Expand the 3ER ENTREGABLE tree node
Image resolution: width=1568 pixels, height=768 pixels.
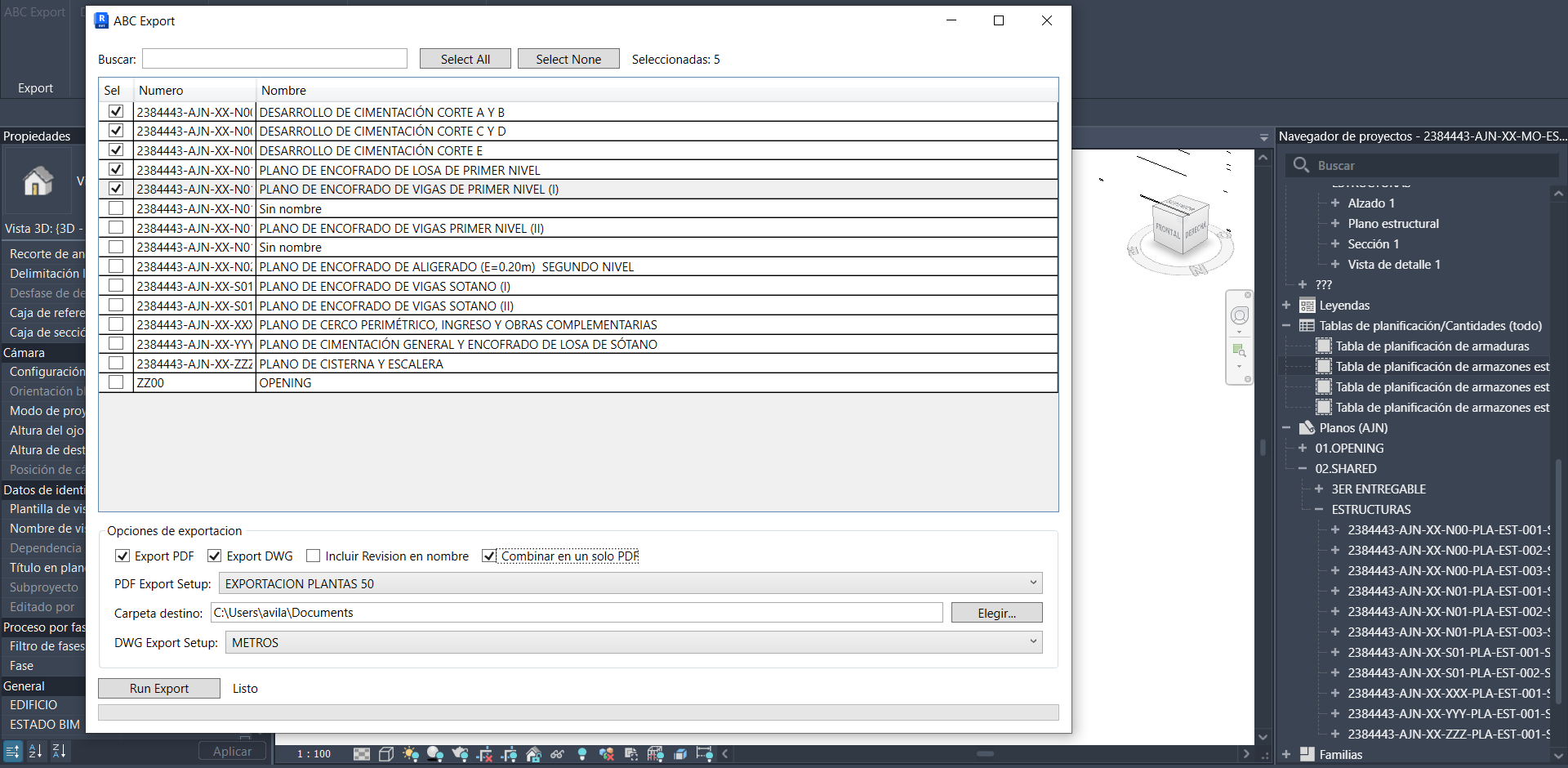point(1318,489)
